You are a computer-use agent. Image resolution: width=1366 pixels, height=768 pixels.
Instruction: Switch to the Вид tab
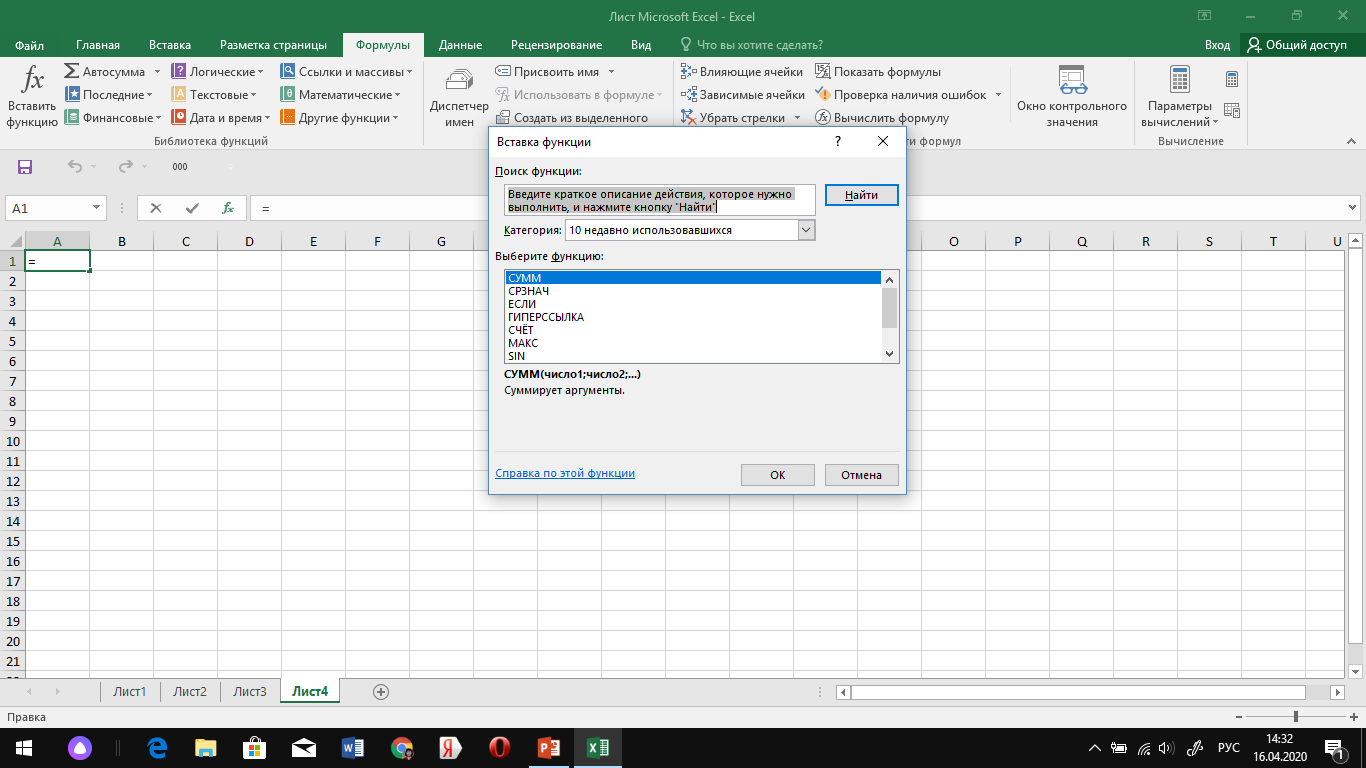[641, 45]
